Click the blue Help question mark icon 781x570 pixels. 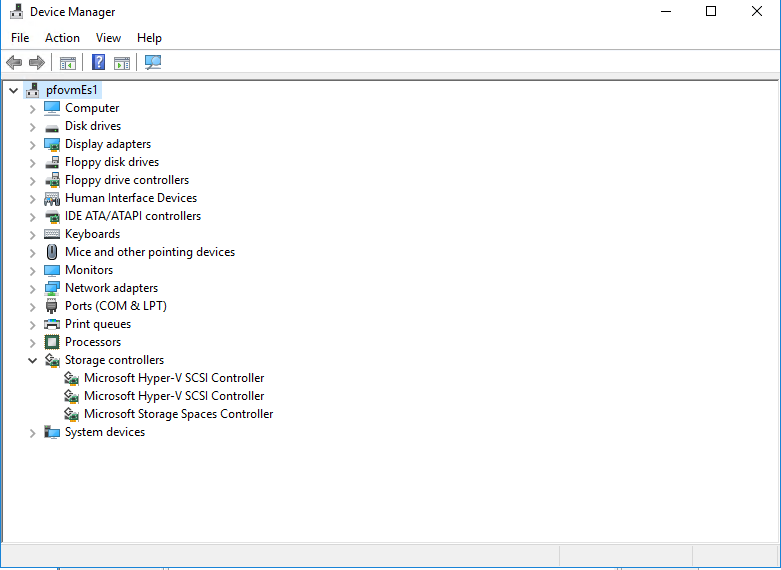(x=98, y=62)
